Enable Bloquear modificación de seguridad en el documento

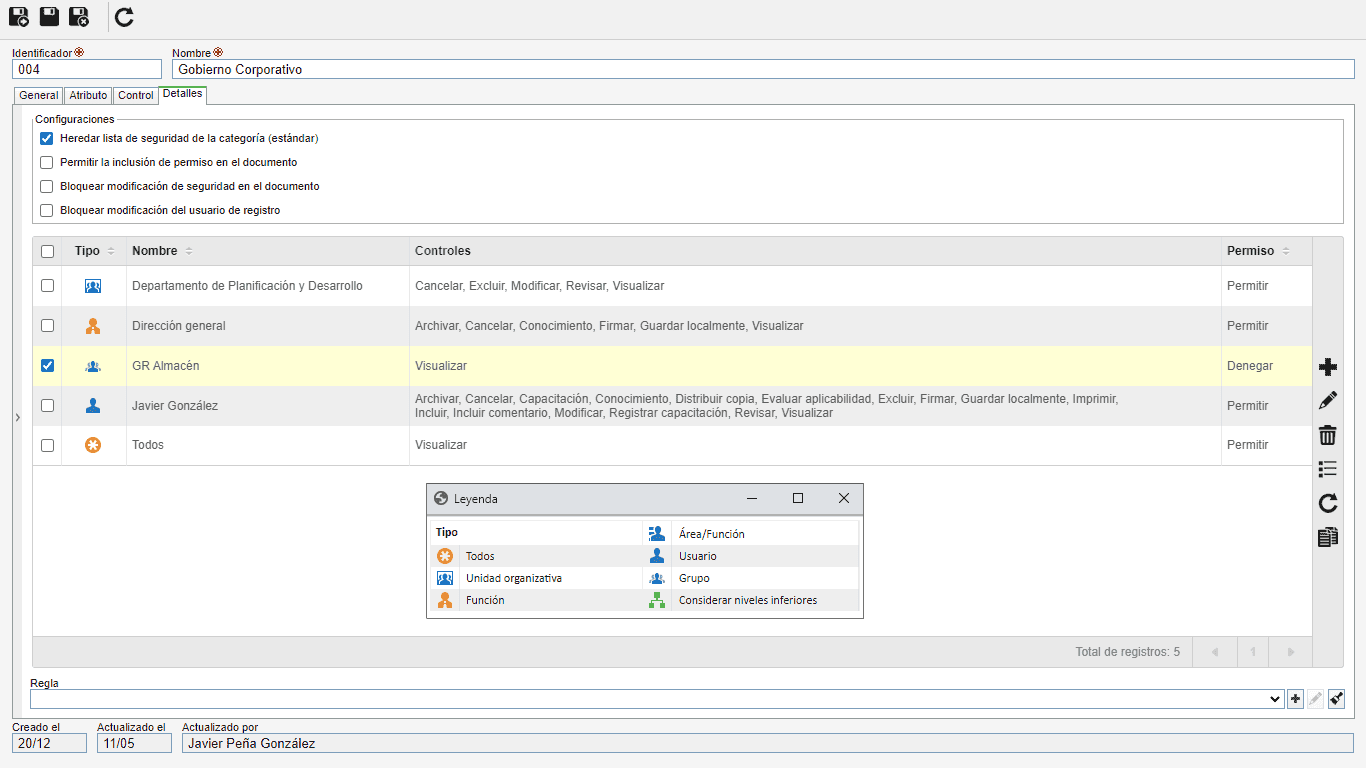tap(46, 187)
